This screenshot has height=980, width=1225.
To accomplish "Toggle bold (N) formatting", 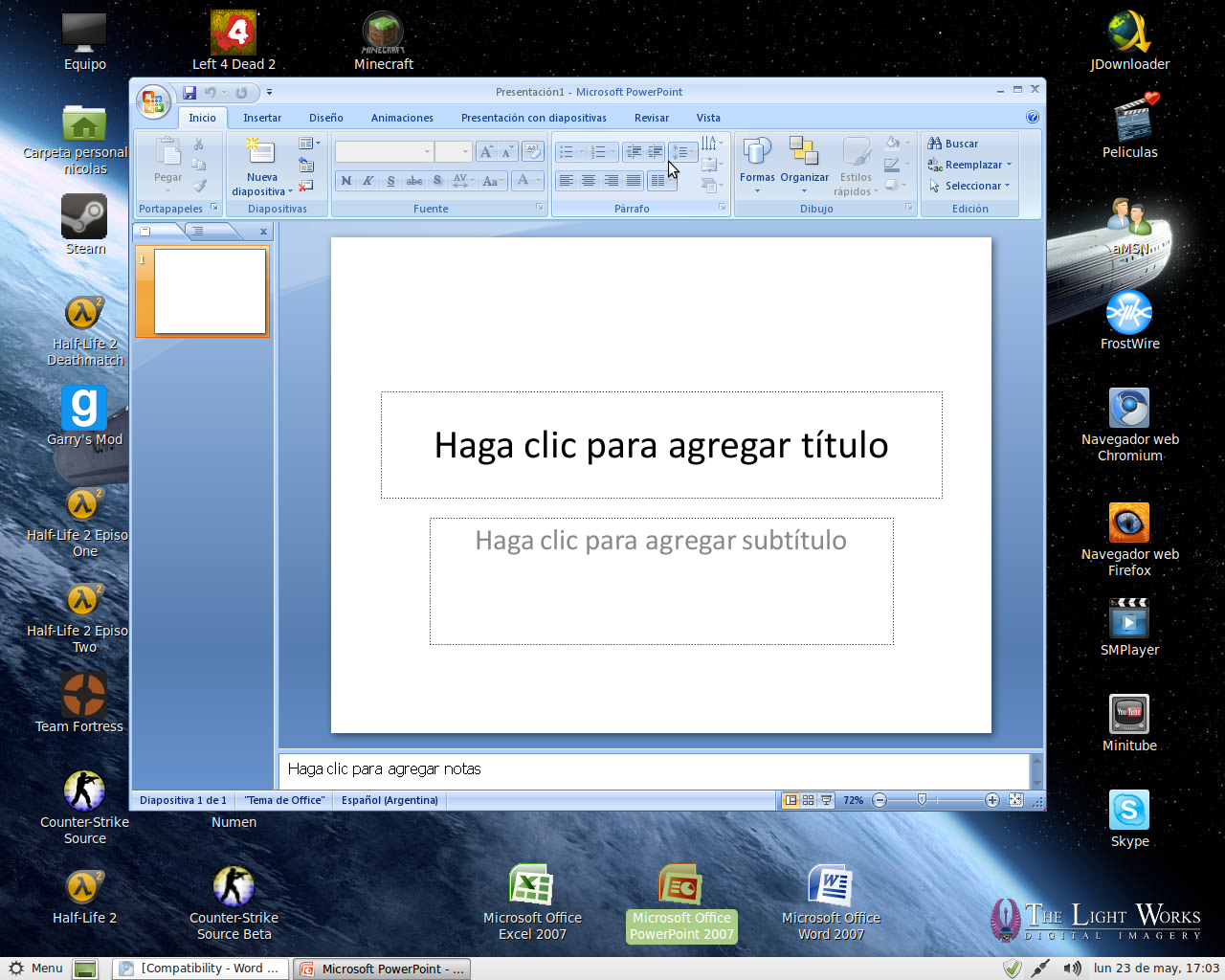I will [346, 181].
